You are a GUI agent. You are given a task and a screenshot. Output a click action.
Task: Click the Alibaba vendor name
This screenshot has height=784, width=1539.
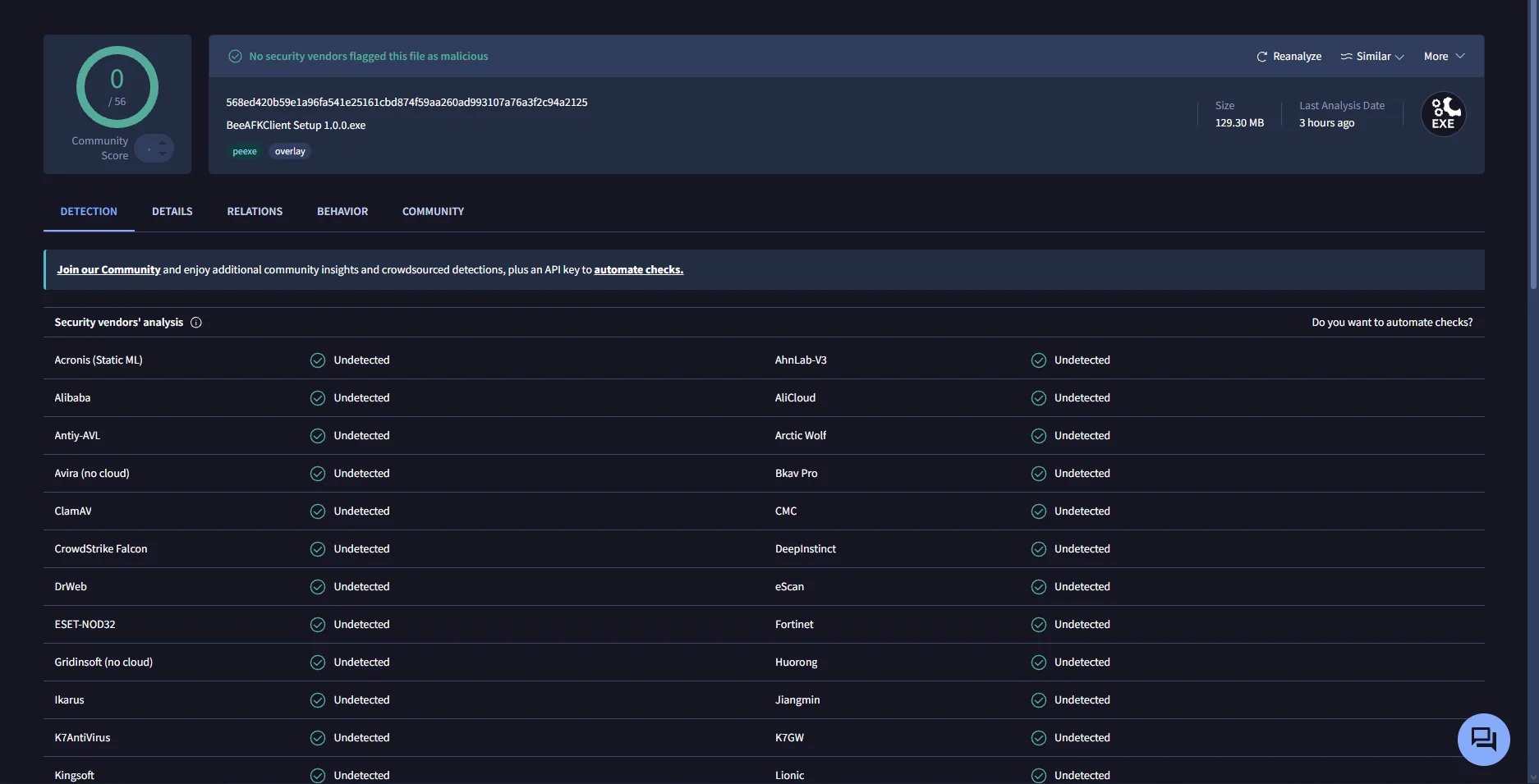tap(72, 398)
